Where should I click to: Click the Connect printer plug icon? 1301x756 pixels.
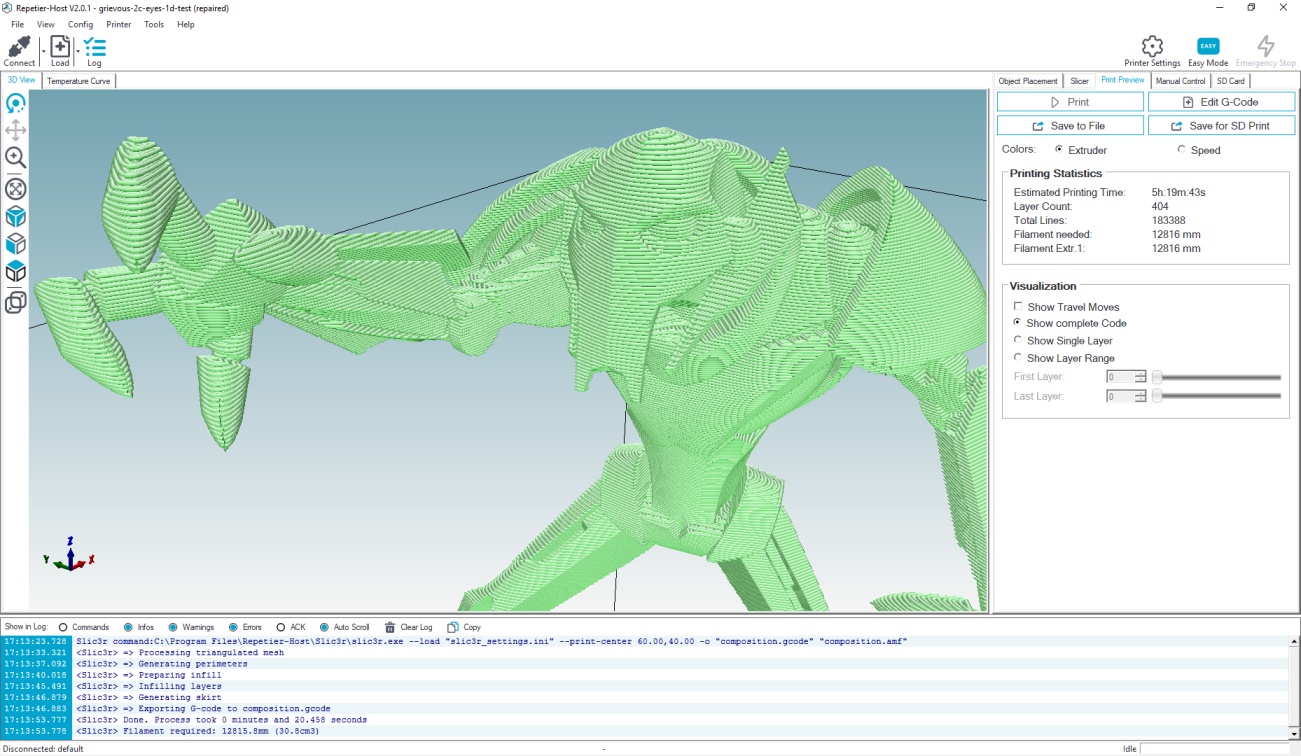pyautogui.click(x=18, y=47)
